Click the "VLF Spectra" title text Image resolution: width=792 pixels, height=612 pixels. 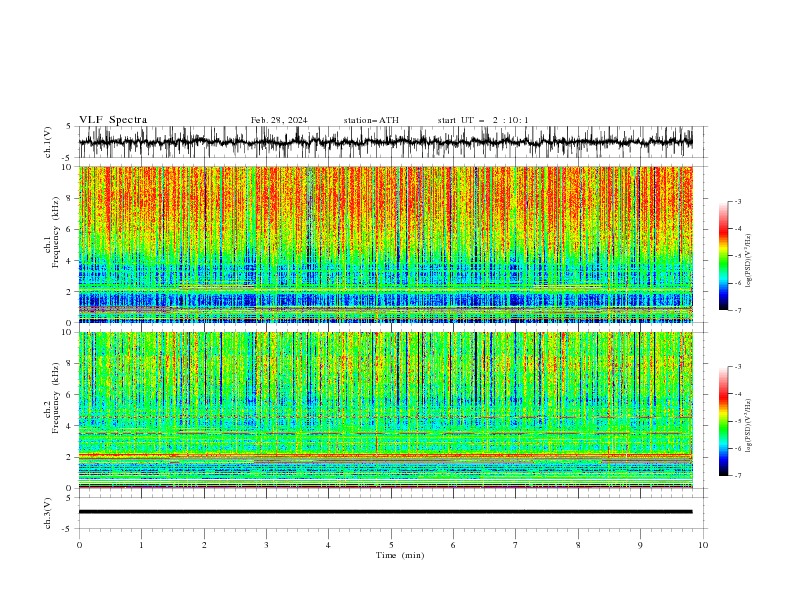(x=113, y=120)
